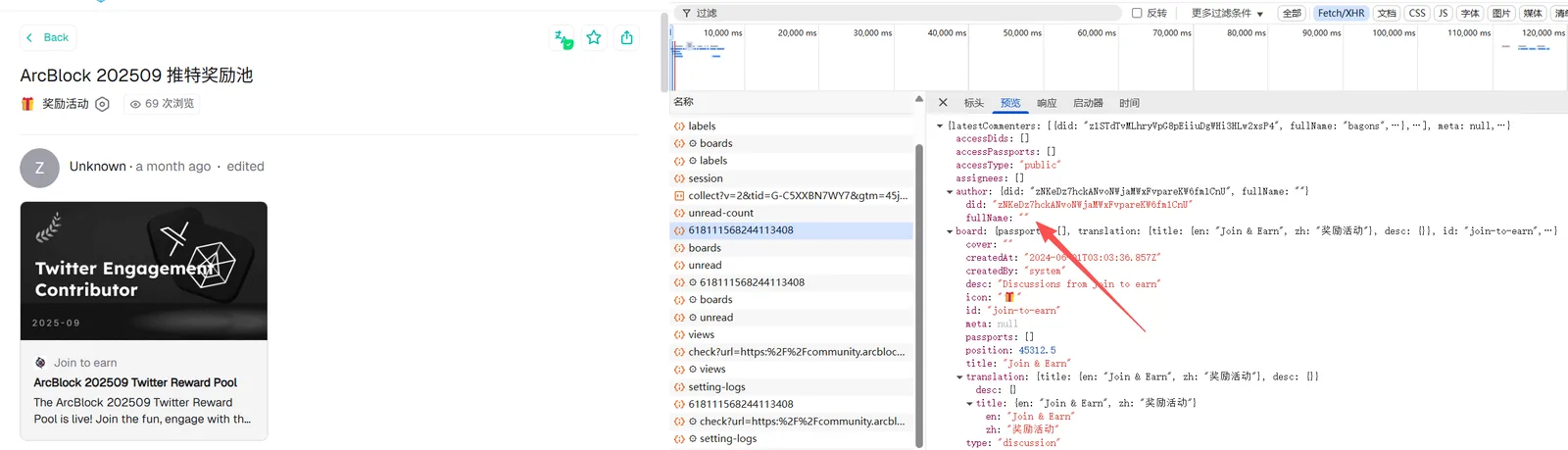
Task: Click the Join to earn label in card
Action: click(85, 363)
